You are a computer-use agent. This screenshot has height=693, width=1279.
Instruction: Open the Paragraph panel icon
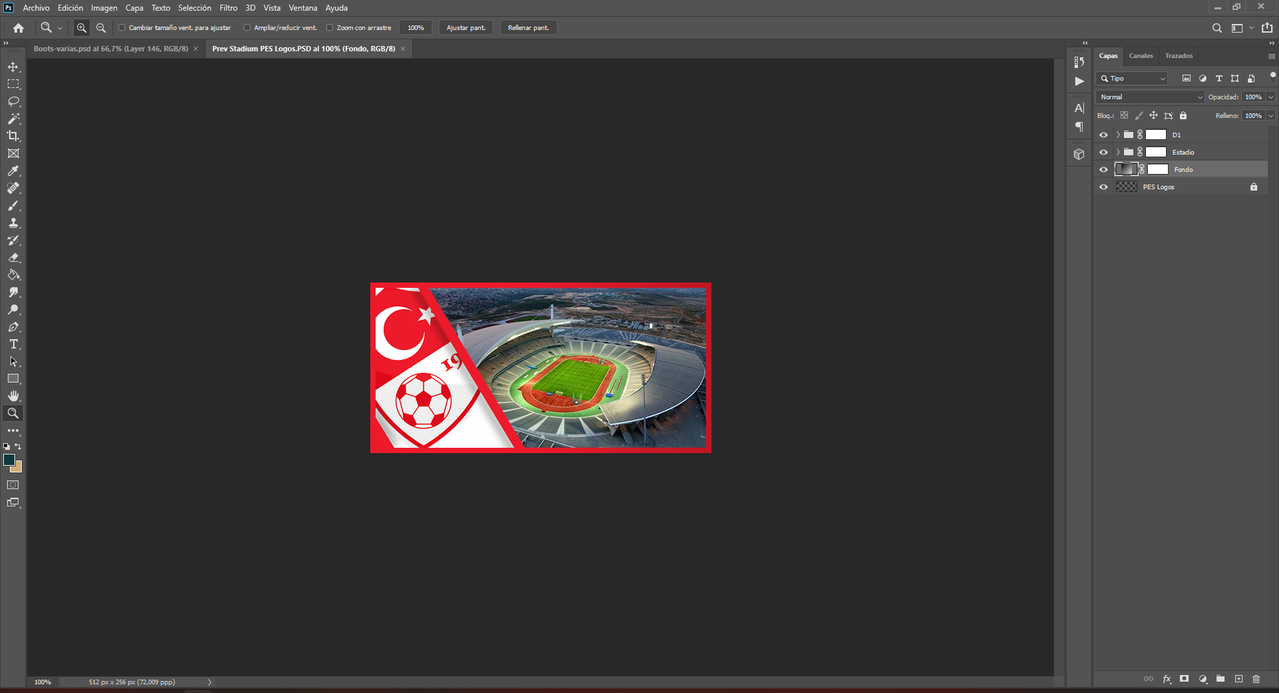pos(1079,127)
